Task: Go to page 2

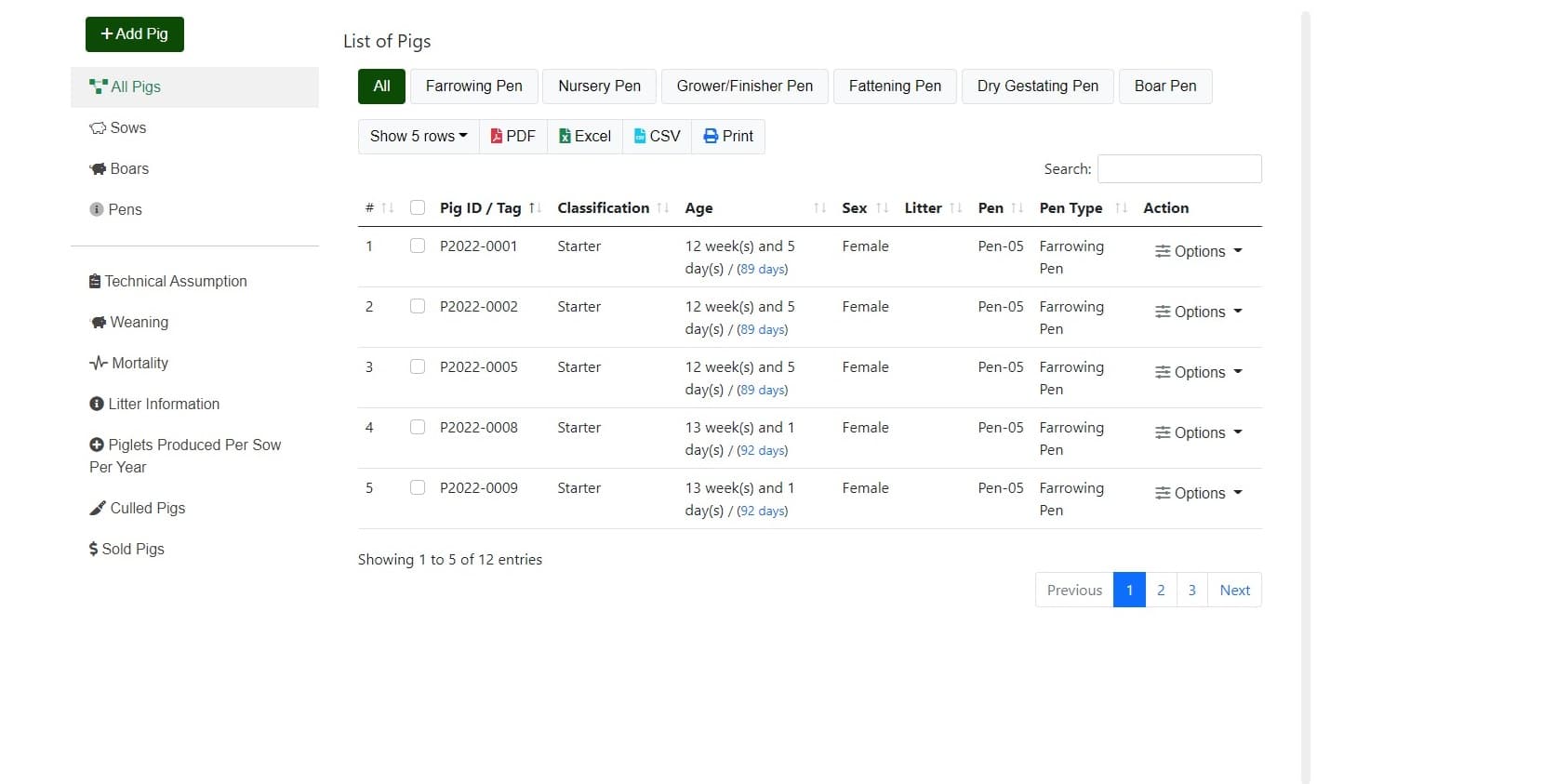Action: pos(1161,590)
